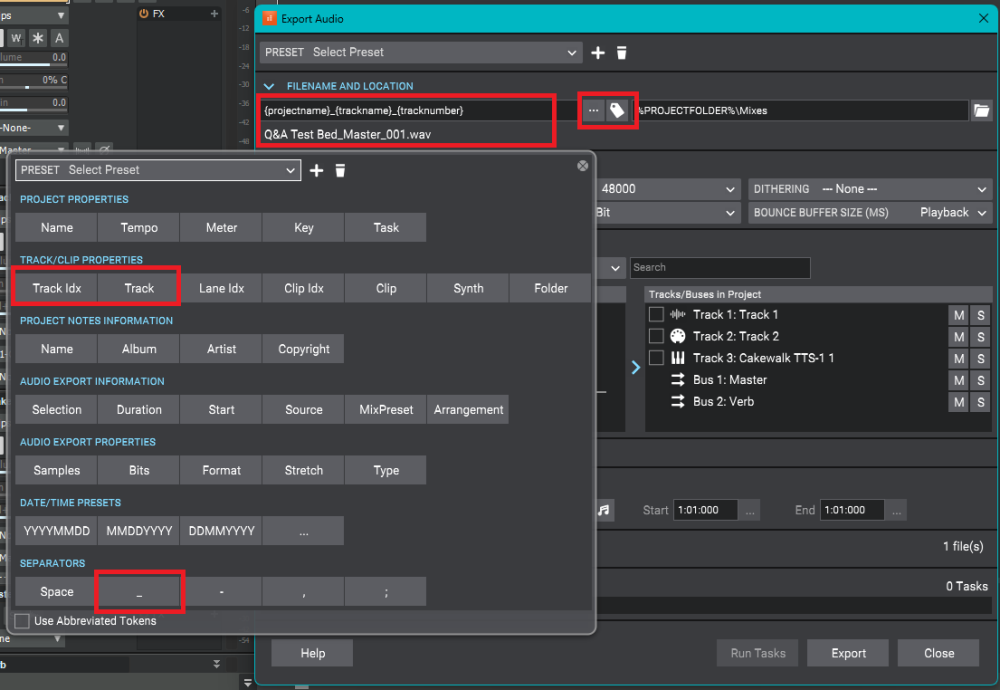The width and height of the screenshot is (1000, 690).
Task: Collapse Filename and Location section
Action: click(269, 86)
